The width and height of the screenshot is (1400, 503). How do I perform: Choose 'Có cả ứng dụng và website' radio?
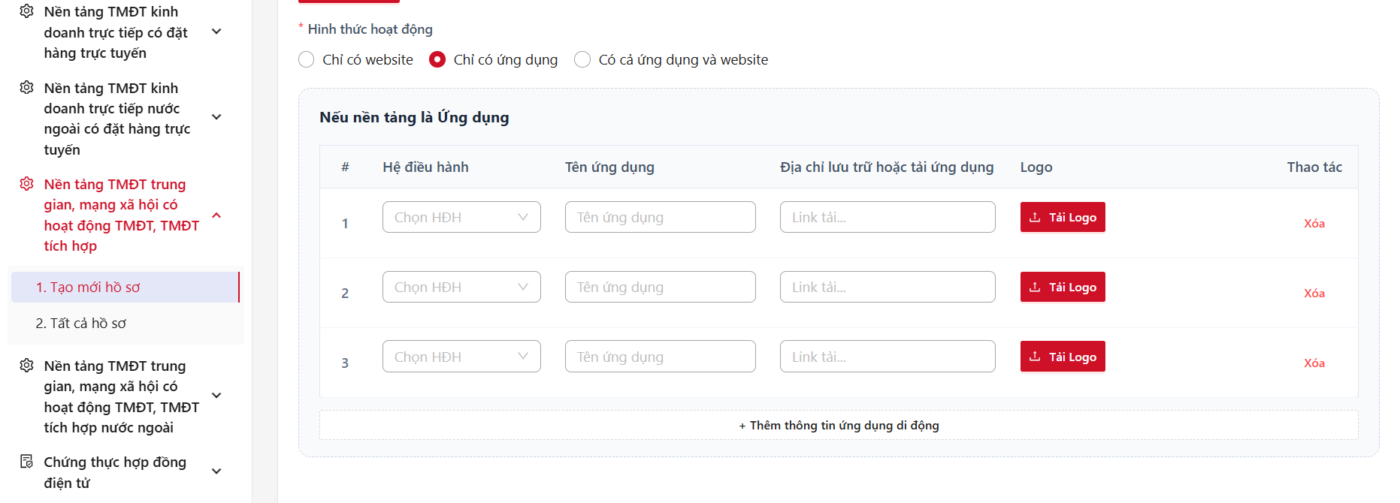(582, 60)
